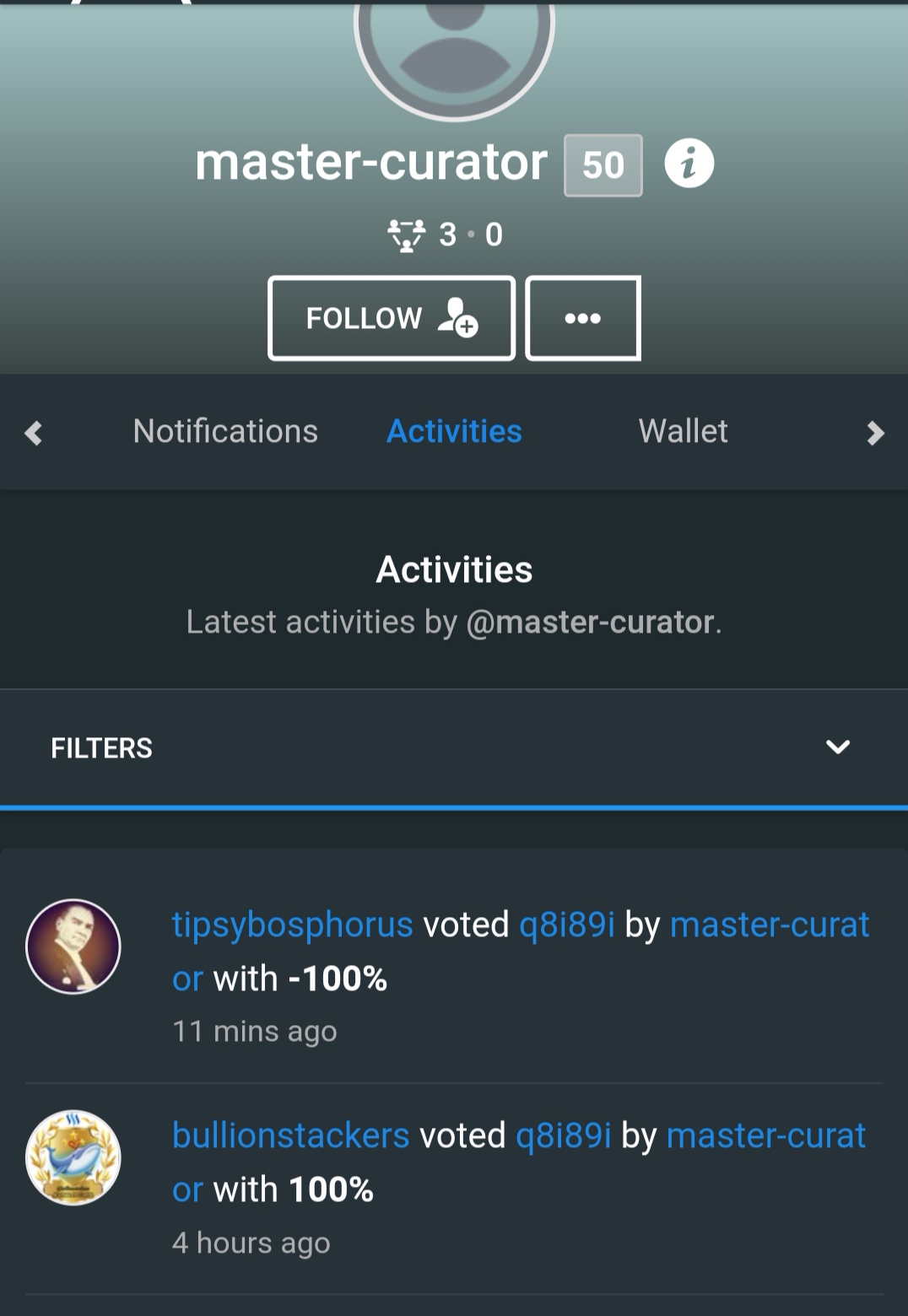Open the bullionstackers profile link
908x1316 pixels.
coord(290,1135)
